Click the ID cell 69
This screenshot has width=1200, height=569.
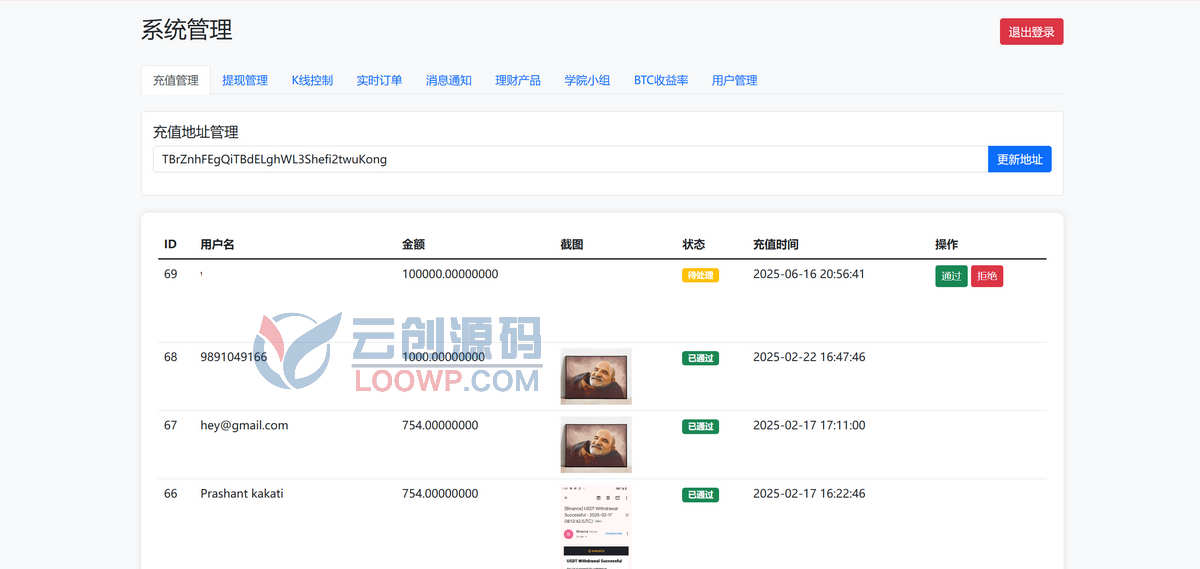point(171,274)
